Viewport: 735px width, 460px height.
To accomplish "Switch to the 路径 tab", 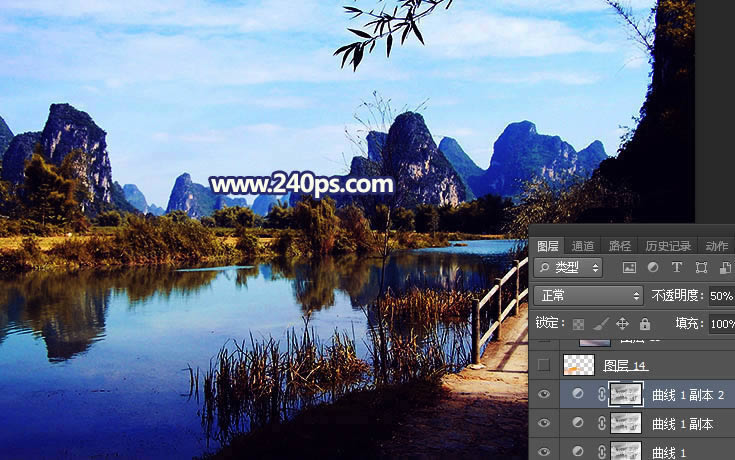I will pyautogui.click(x=620, y=246).
